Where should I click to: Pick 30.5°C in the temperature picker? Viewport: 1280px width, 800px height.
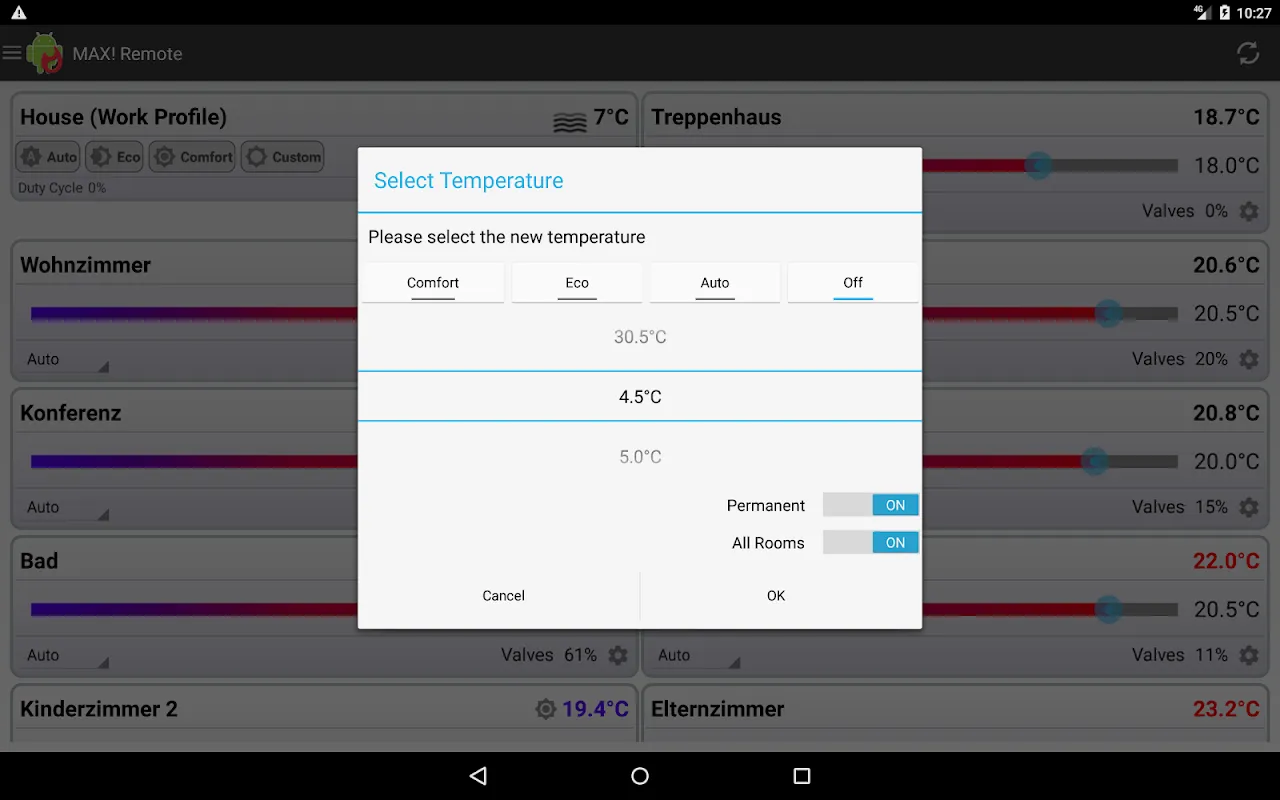640,337
